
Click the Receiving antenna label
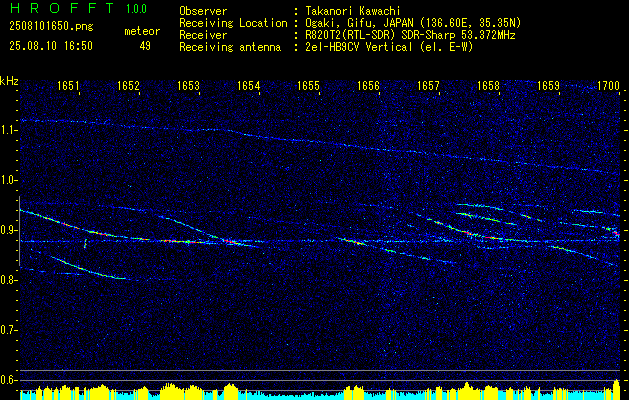click(230, 47)
